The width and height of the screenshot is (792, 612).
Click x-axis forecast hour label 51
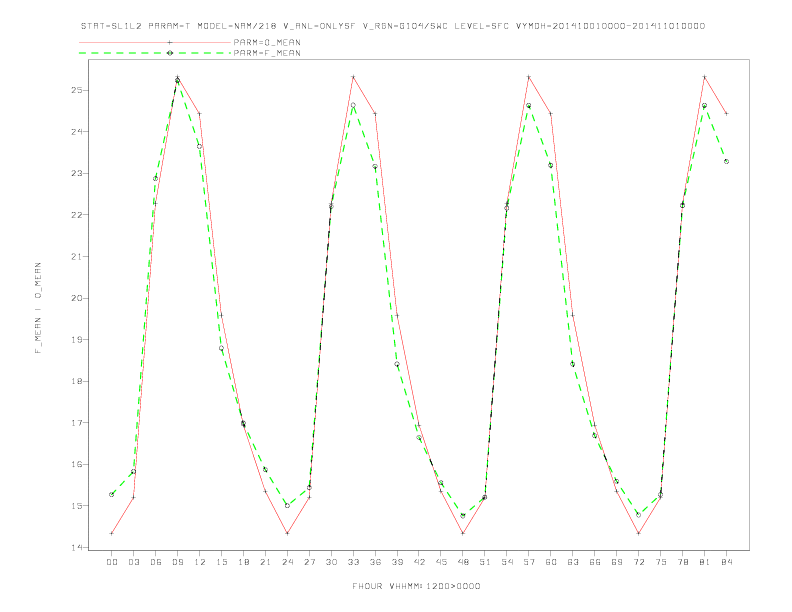pyautogui.click(x=485, y=562)
